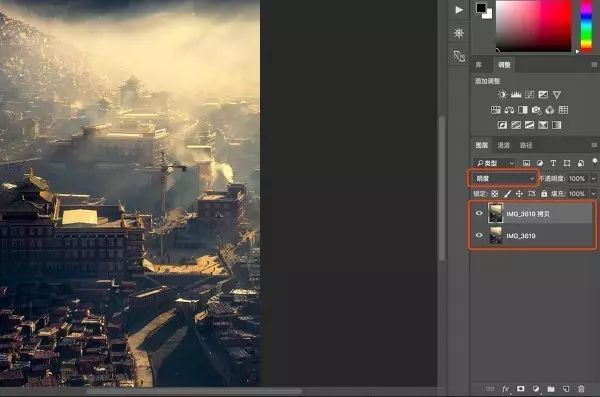Play the action with the play button
This screenshot has height=397, width=600.
tap(459, 10)
